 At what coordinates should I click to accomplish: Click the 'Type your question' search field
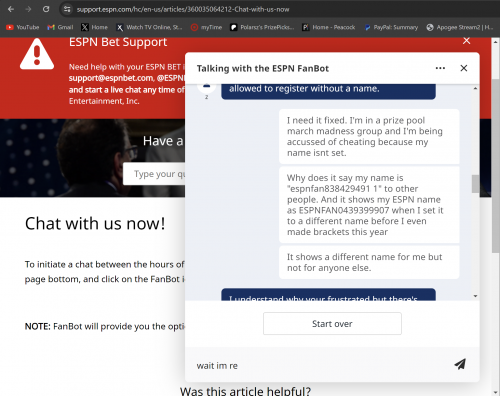155,174
